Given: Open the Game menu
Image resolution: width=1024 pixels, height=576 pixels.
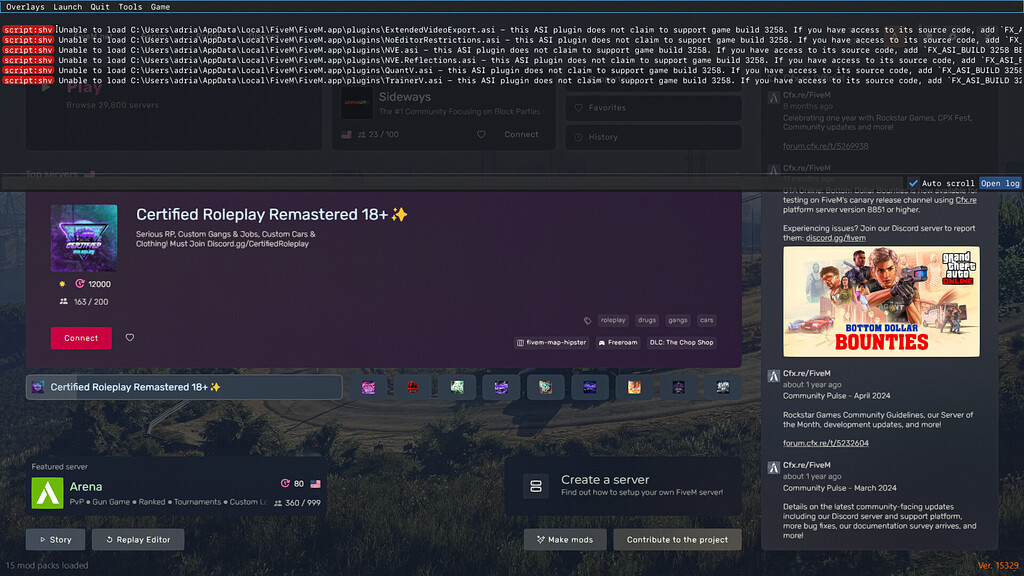Looking at the screenshot, I should 160,7.
